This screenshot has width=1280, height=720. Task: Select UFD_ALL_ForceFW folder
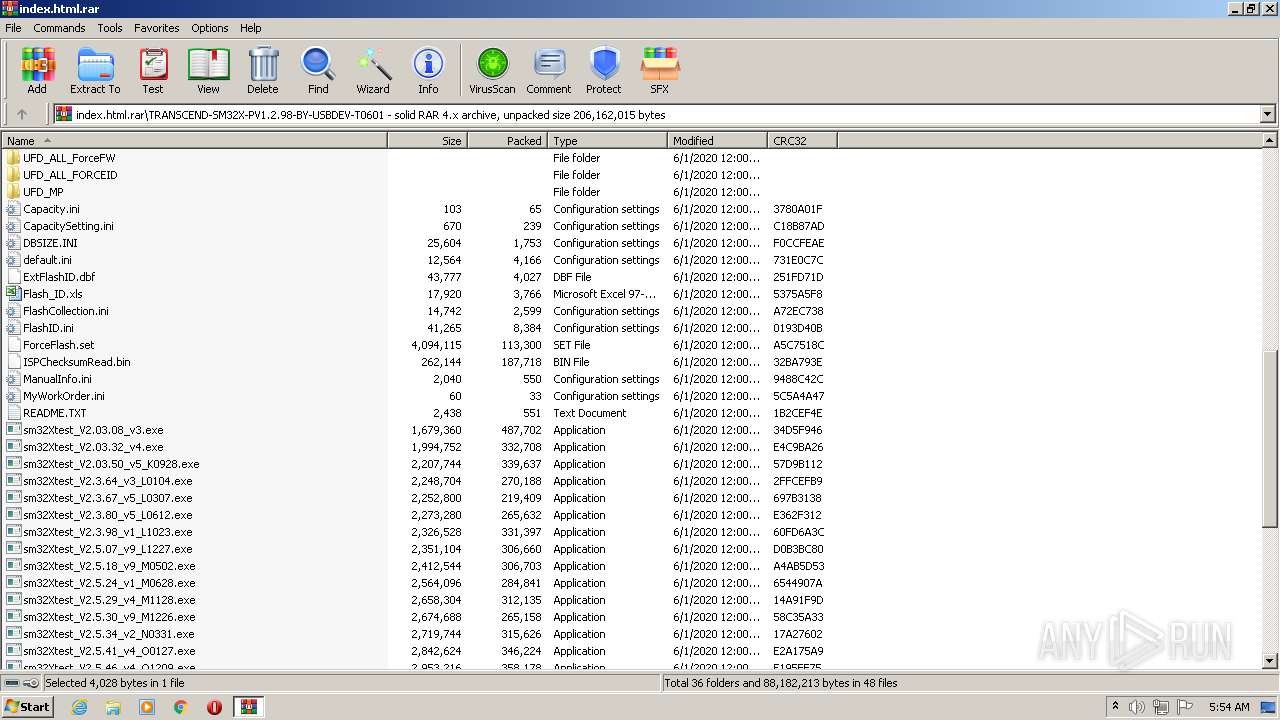click(69, 158)
